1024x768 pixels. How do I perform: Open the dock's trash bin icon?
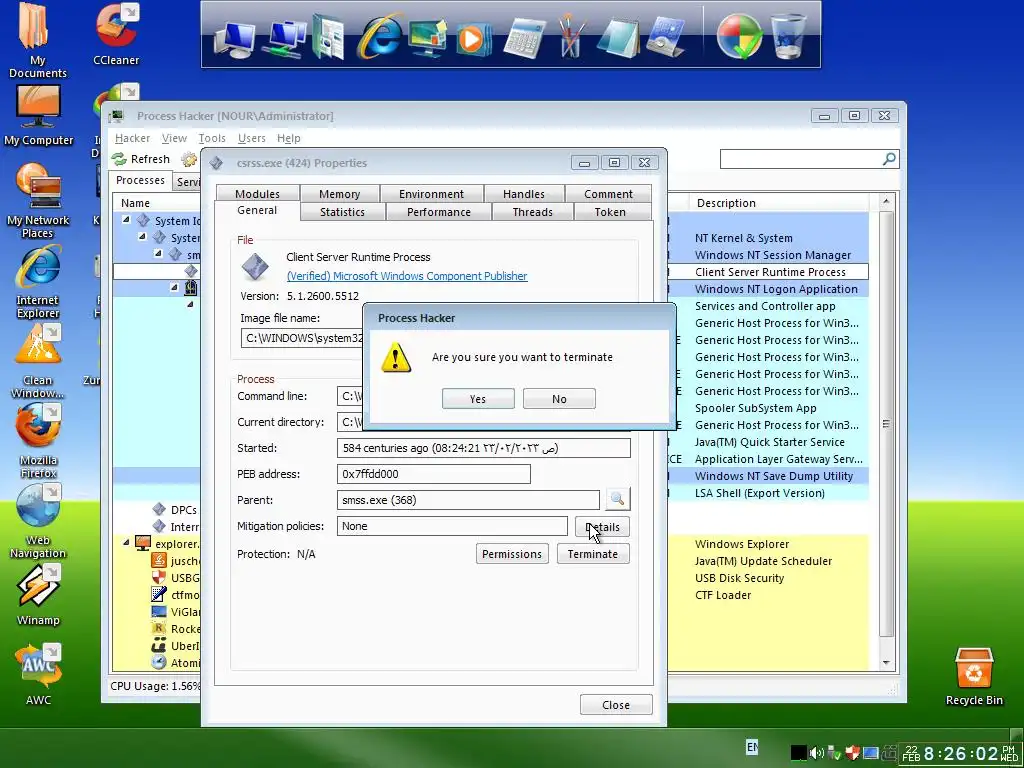pyautogui.click(x=788, y=36)
